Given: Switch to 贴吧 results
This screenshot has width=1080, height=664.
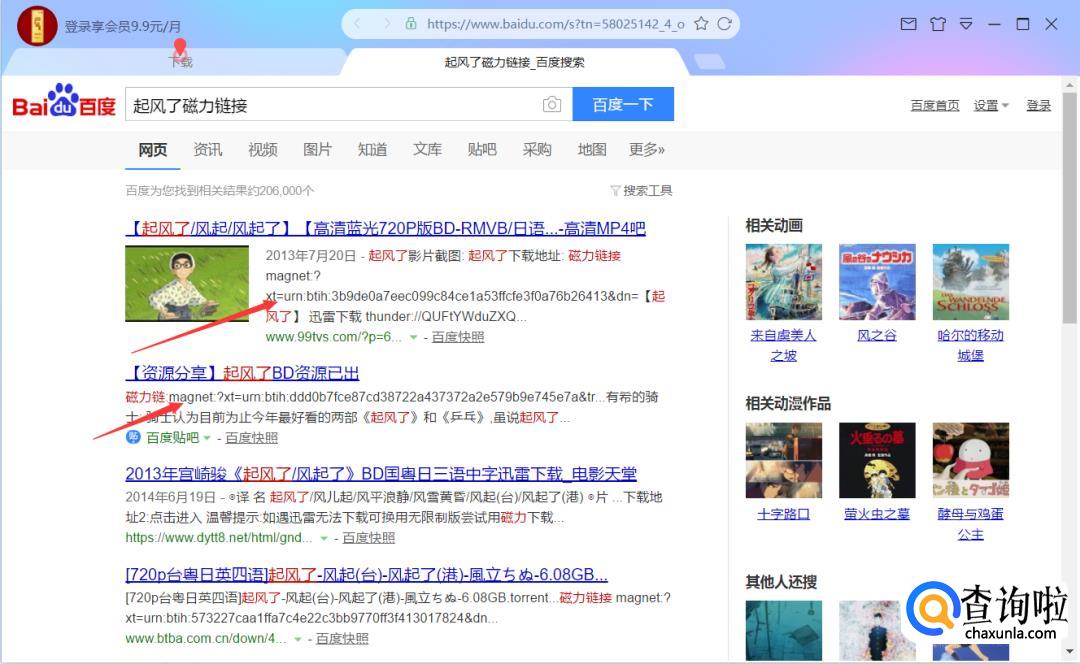Looking at the screenshot, I should 481,149.
